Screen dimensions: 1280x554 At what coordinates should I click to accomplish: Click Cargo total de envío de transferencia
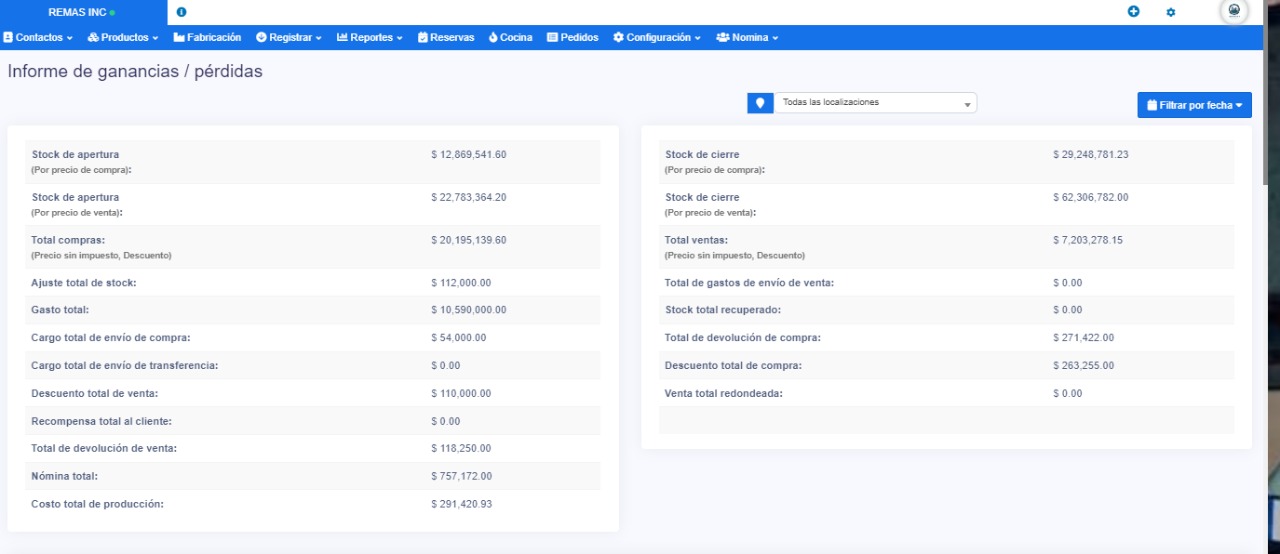125,366
